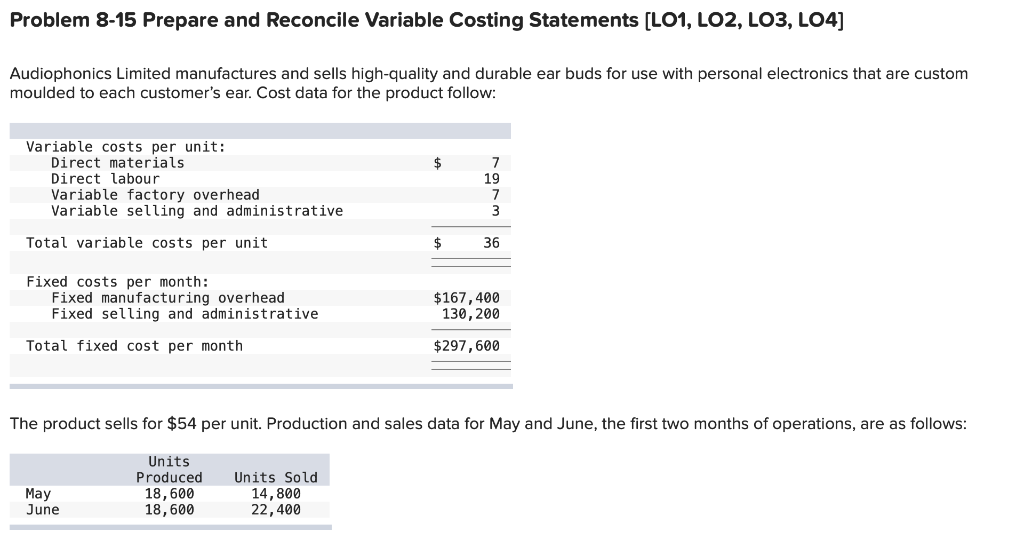
Task: Click the $167,400 fixed overhead amount
Action: tap(466, 298)
